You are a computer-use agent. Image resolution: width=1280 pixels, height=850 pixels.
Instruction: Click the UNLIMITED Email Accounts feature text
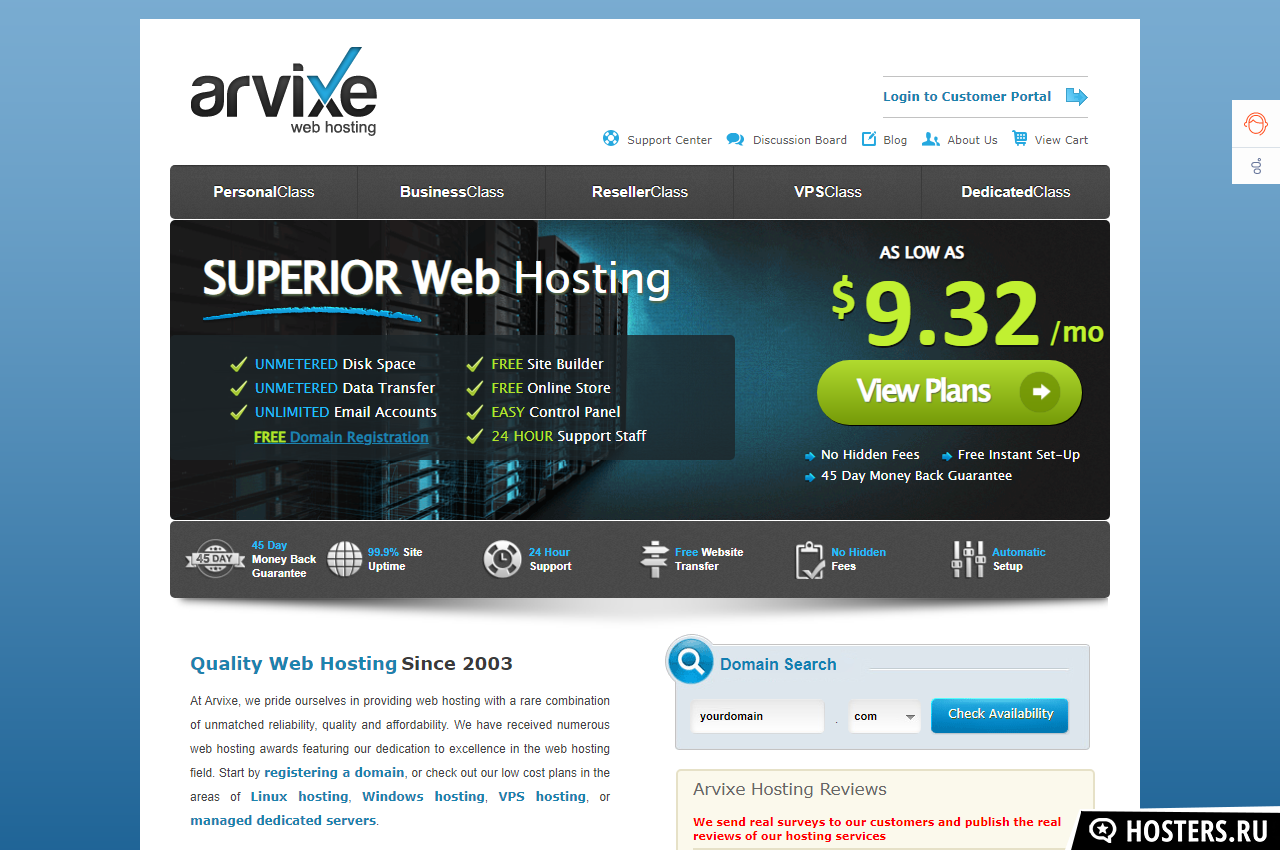click(x=345, y=412)
